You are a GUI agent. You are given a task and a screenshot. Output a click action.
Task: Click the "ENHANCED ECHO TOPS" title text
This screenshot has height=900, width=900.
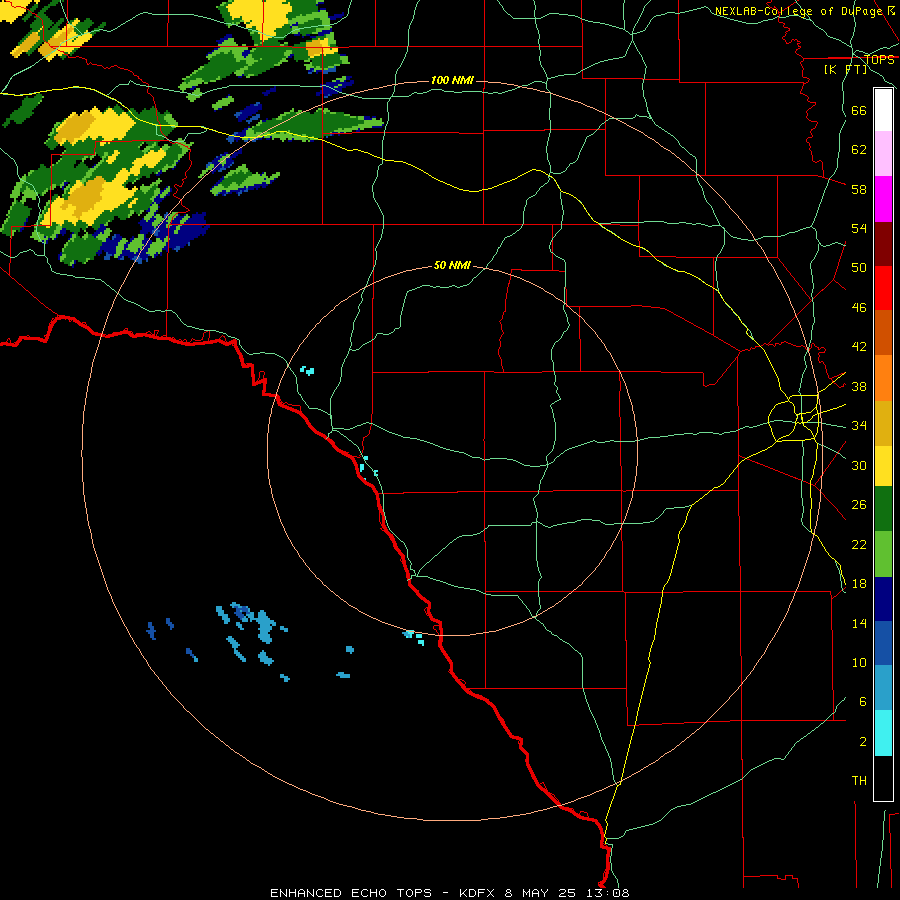tap(351, 893)
